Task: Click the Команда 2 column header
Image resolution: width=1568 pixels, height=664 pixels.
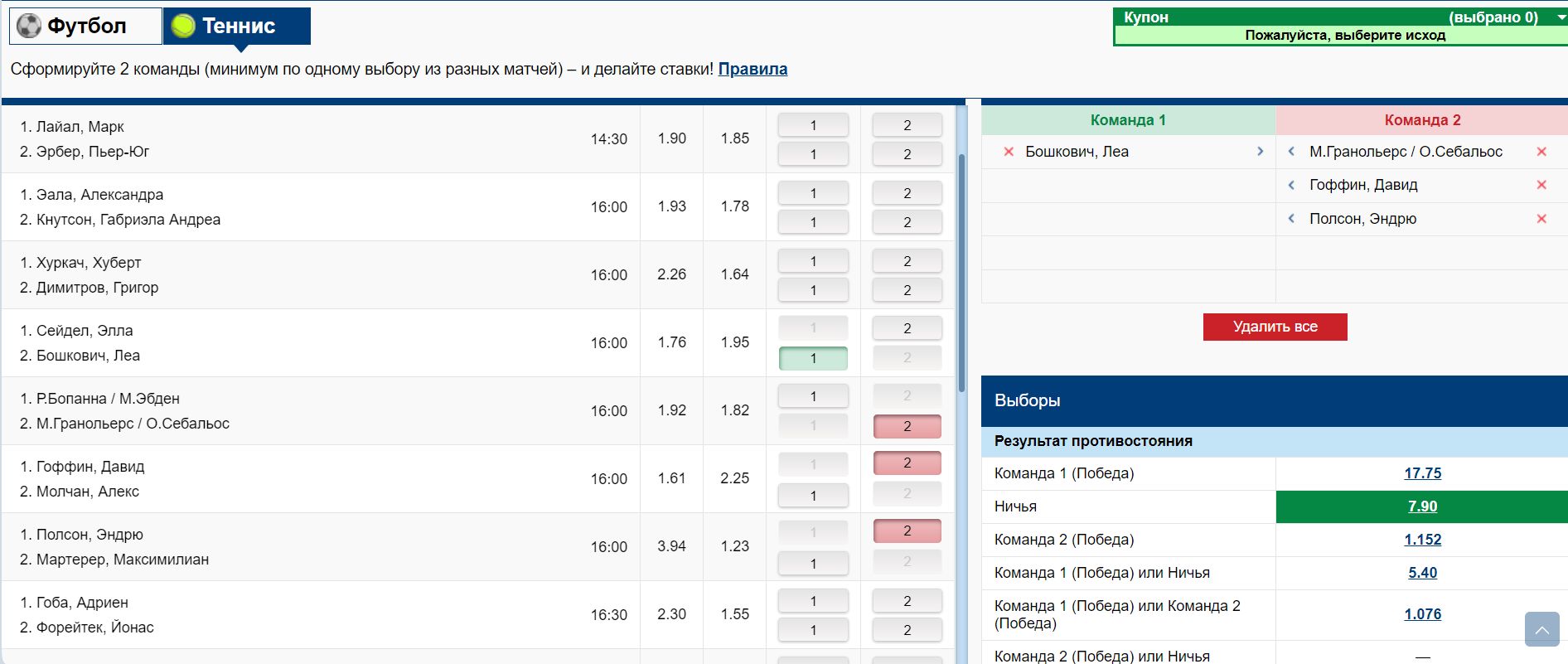Action: 1422,120
